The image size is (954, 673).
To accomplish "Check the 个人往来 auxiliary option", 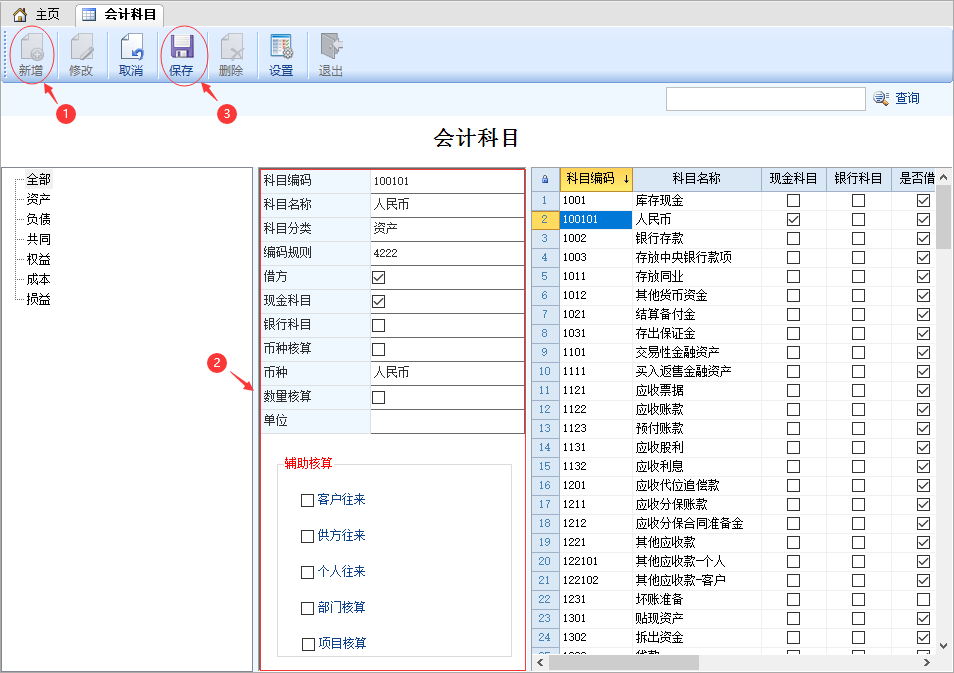I will click(307, 572).
